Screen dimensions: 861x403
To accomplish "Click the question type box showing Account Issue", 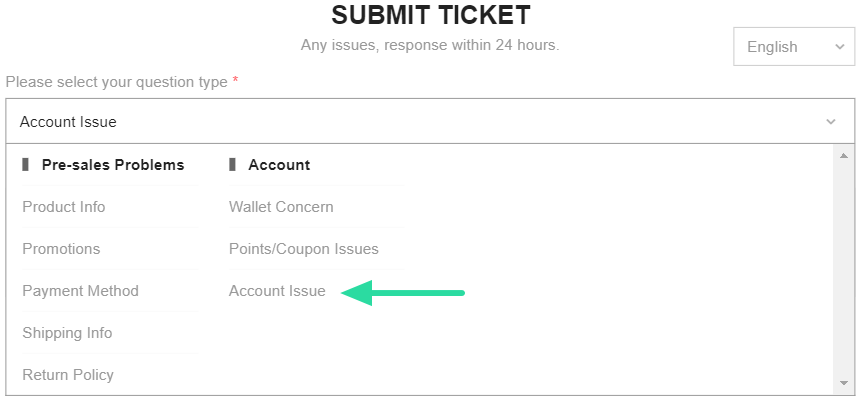I will (400, 122).
